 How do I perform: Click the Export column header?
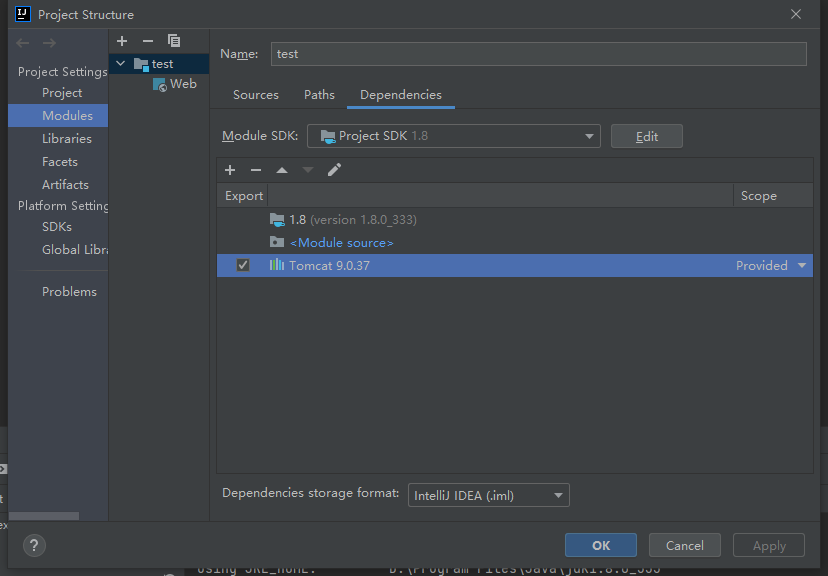(243, 196)
